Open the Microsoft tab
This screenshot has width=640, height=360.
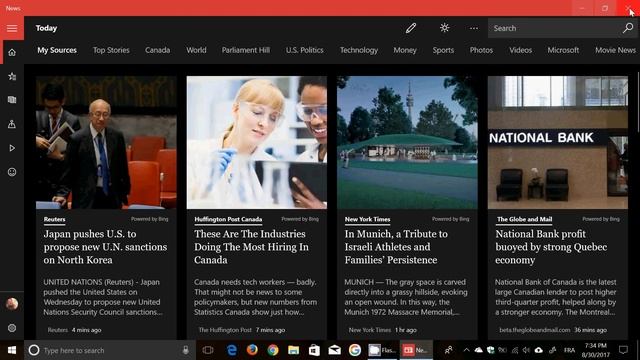click(x=563, y=50)
